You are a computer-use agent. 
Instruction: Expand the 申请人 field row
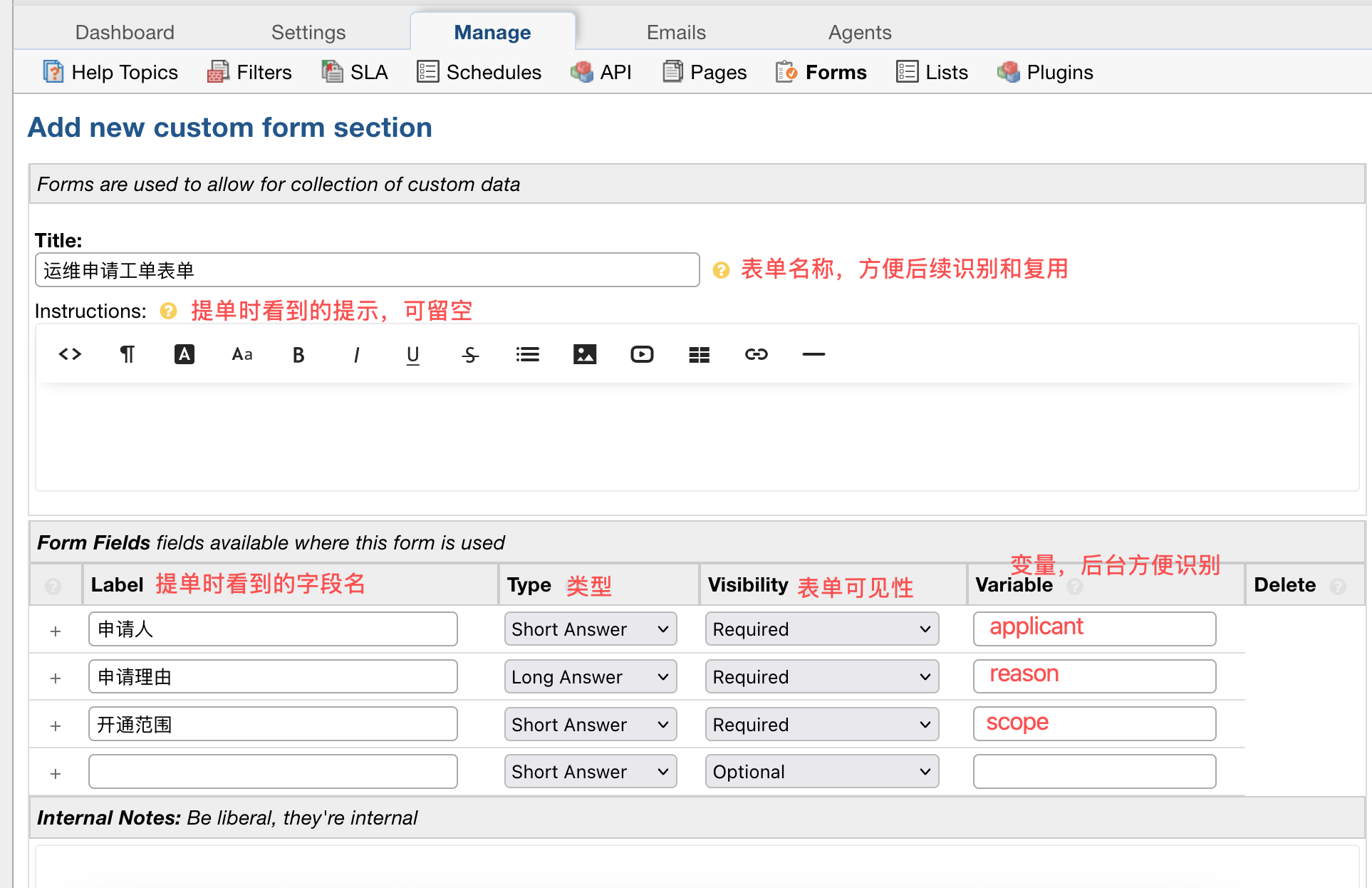coord(56,631)
